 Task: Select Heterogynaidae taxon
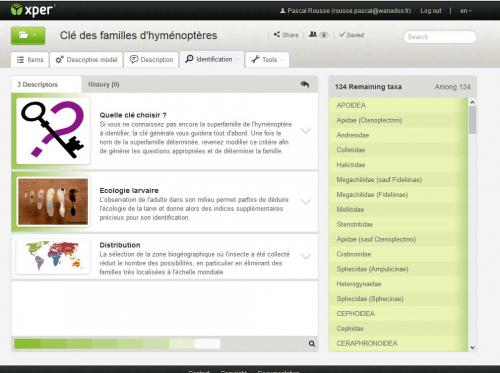click(x=398, y=284)
